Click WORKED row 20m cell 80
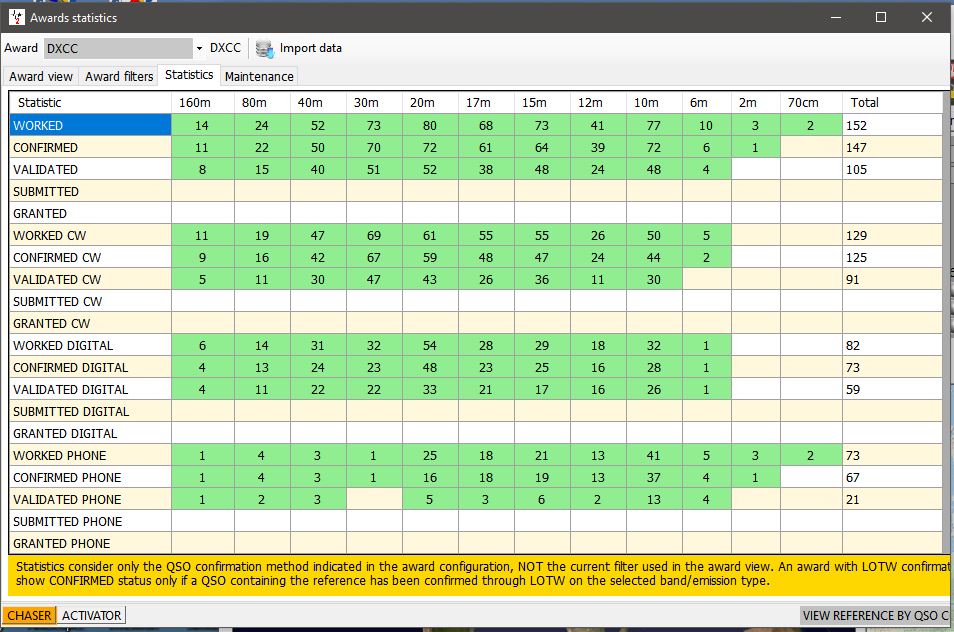Viewport: 954px width, 632px height. (x=430, y=125)
